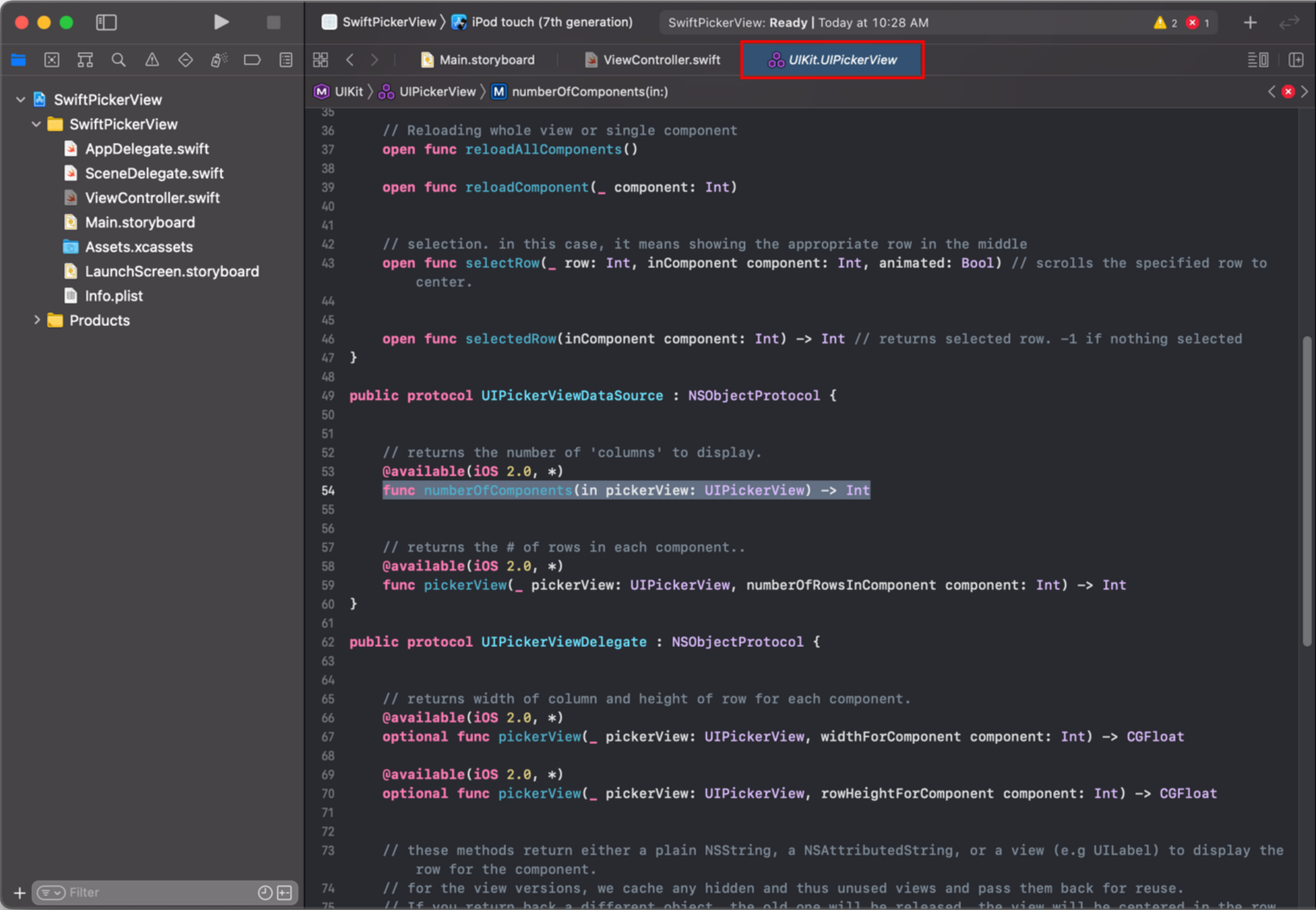The image size is (1316, 910).
Task: Click the selectRow function name
Action: [503, 263]
